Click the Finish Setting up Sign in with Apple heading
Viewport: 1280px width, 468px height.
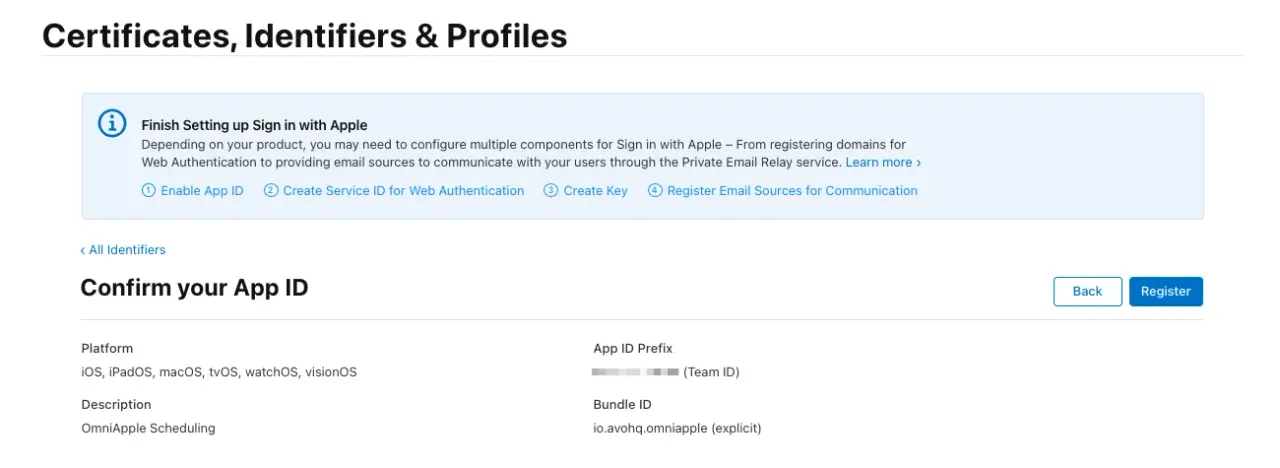[x=254, y=125]
